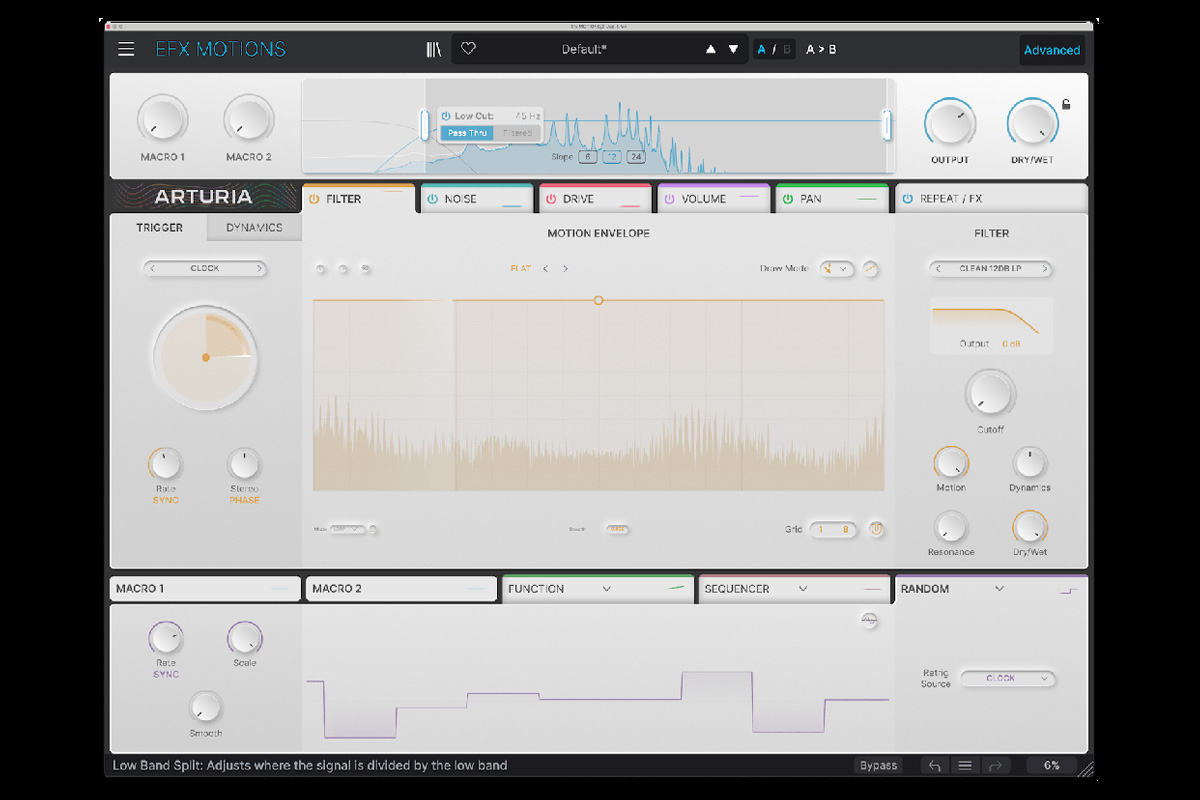Image resolution: width=1200 pixels, height=800 pixels.
Task: Click the Resonance knob
Action: (950, 527)
